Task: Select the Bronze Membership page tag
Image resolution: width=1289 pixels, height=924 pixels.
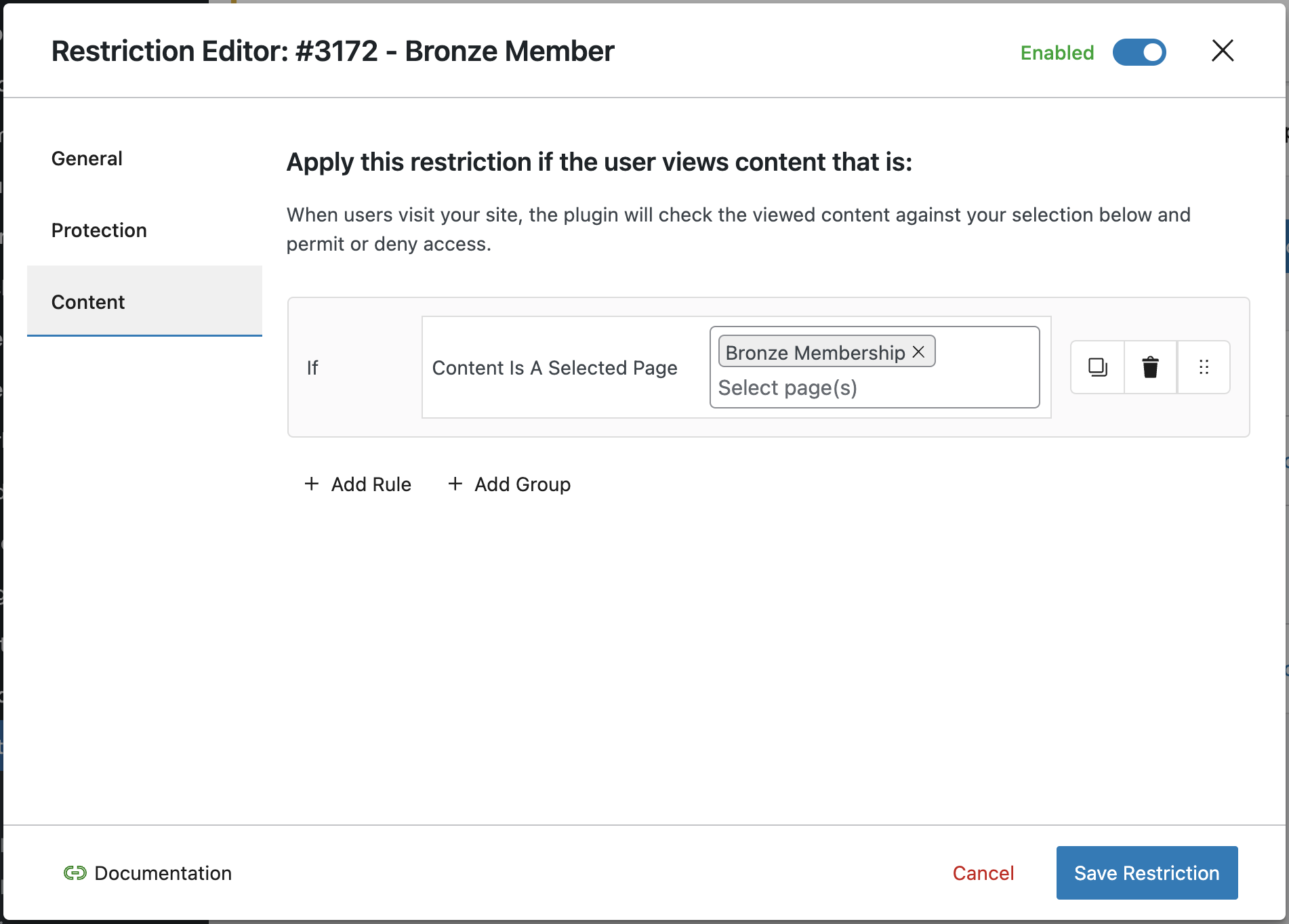Action: 815,352
